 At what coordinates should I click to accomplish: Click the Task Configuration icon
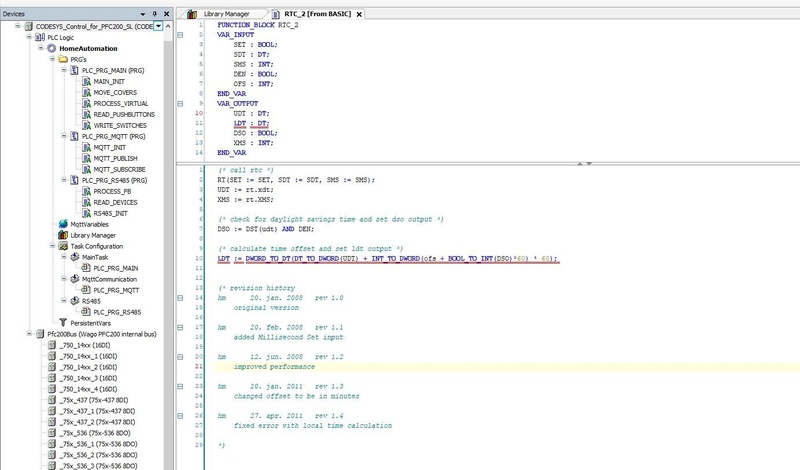pyautogui.click(x=63, y=246)
